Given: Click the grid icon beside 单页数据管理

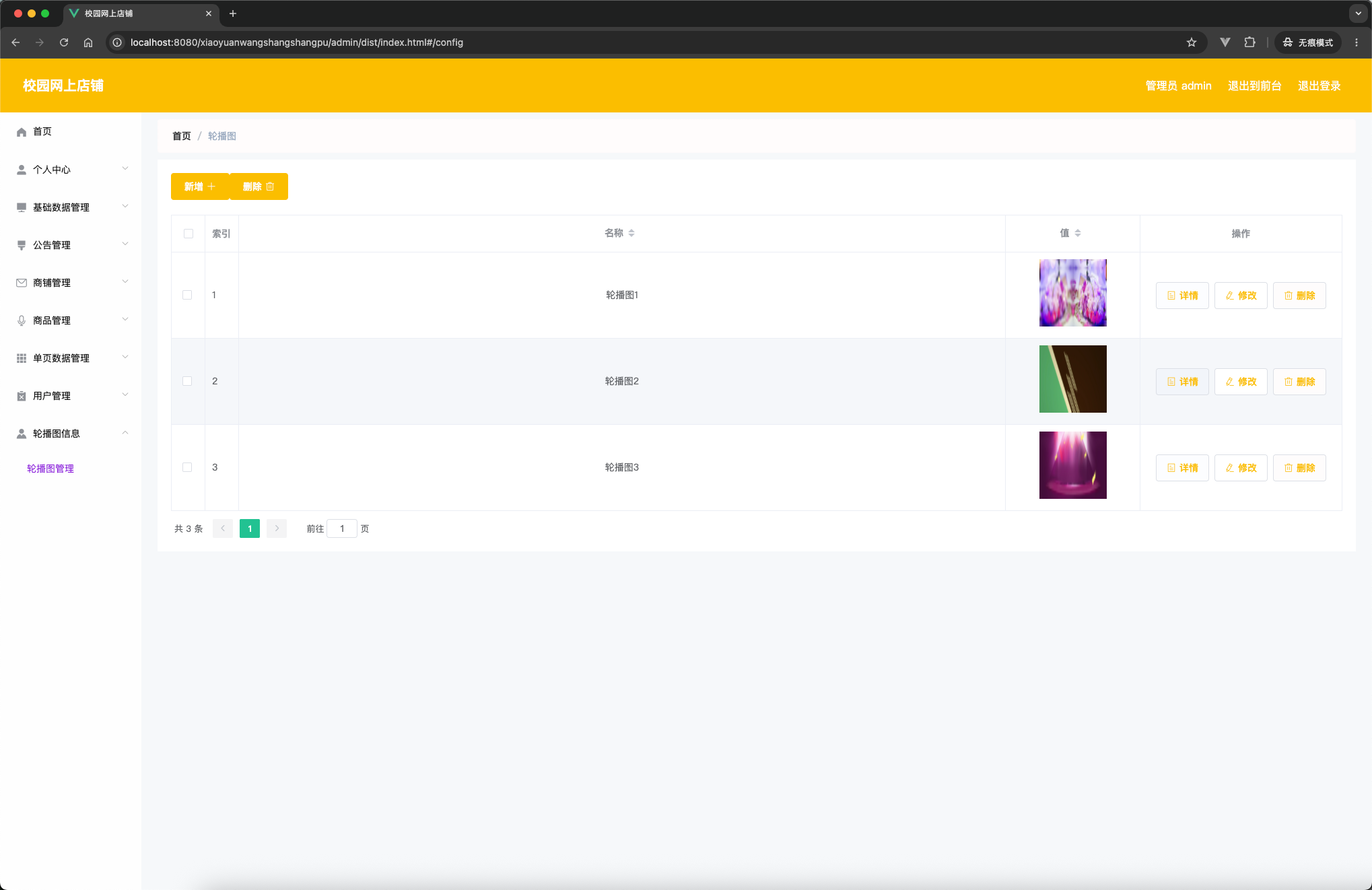Looking at the screenshot, I should [22, 358].
